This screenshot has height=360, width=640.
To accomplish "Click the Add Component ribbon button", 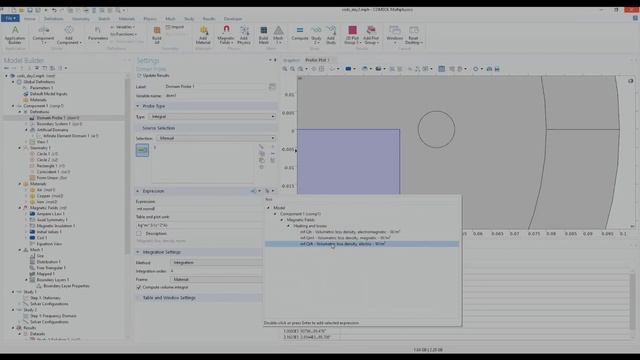I will click(x=69, y=35).
